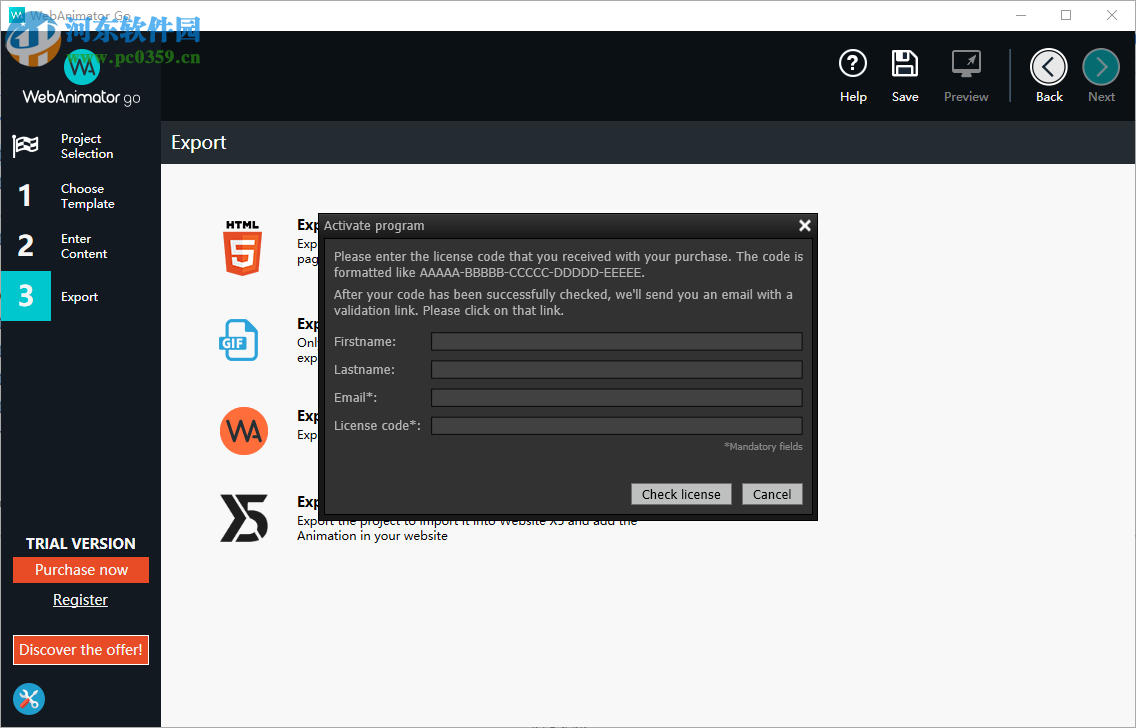Click the Purchase now button
This screenshot has height=728, width=1136.
coord(81,570)
